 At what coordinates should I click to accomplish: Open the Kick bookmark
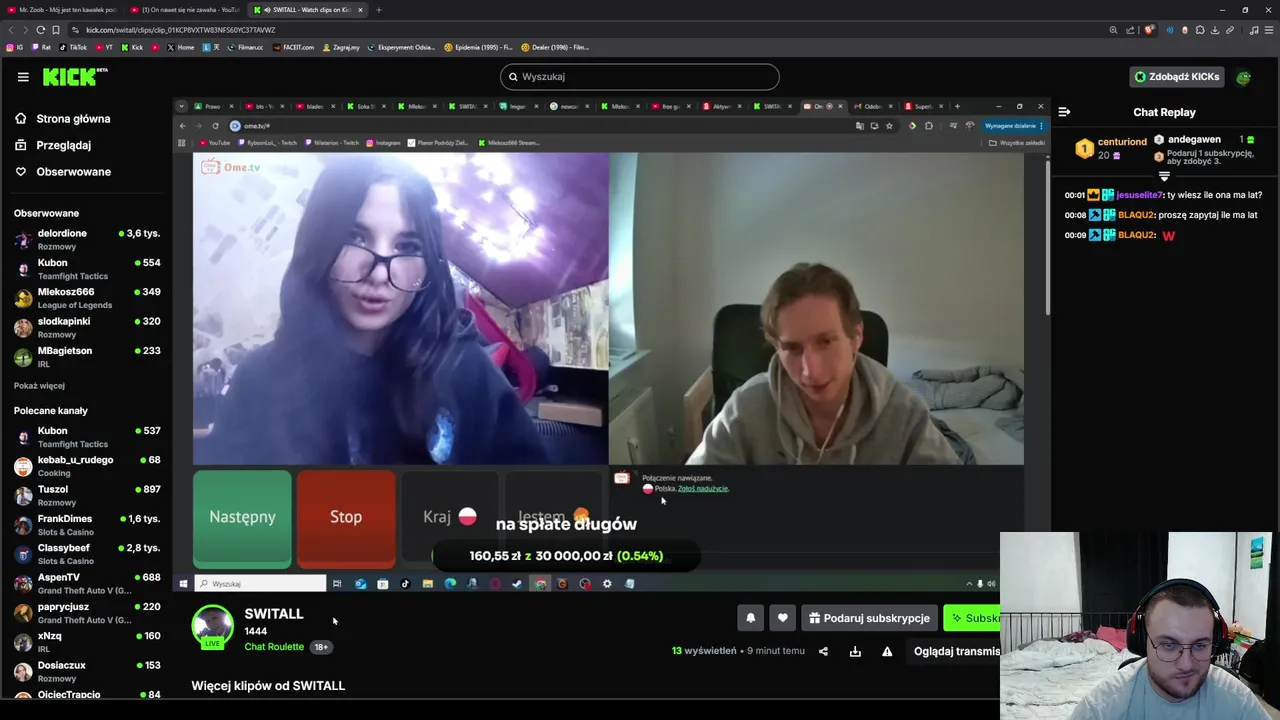[132, 47]
